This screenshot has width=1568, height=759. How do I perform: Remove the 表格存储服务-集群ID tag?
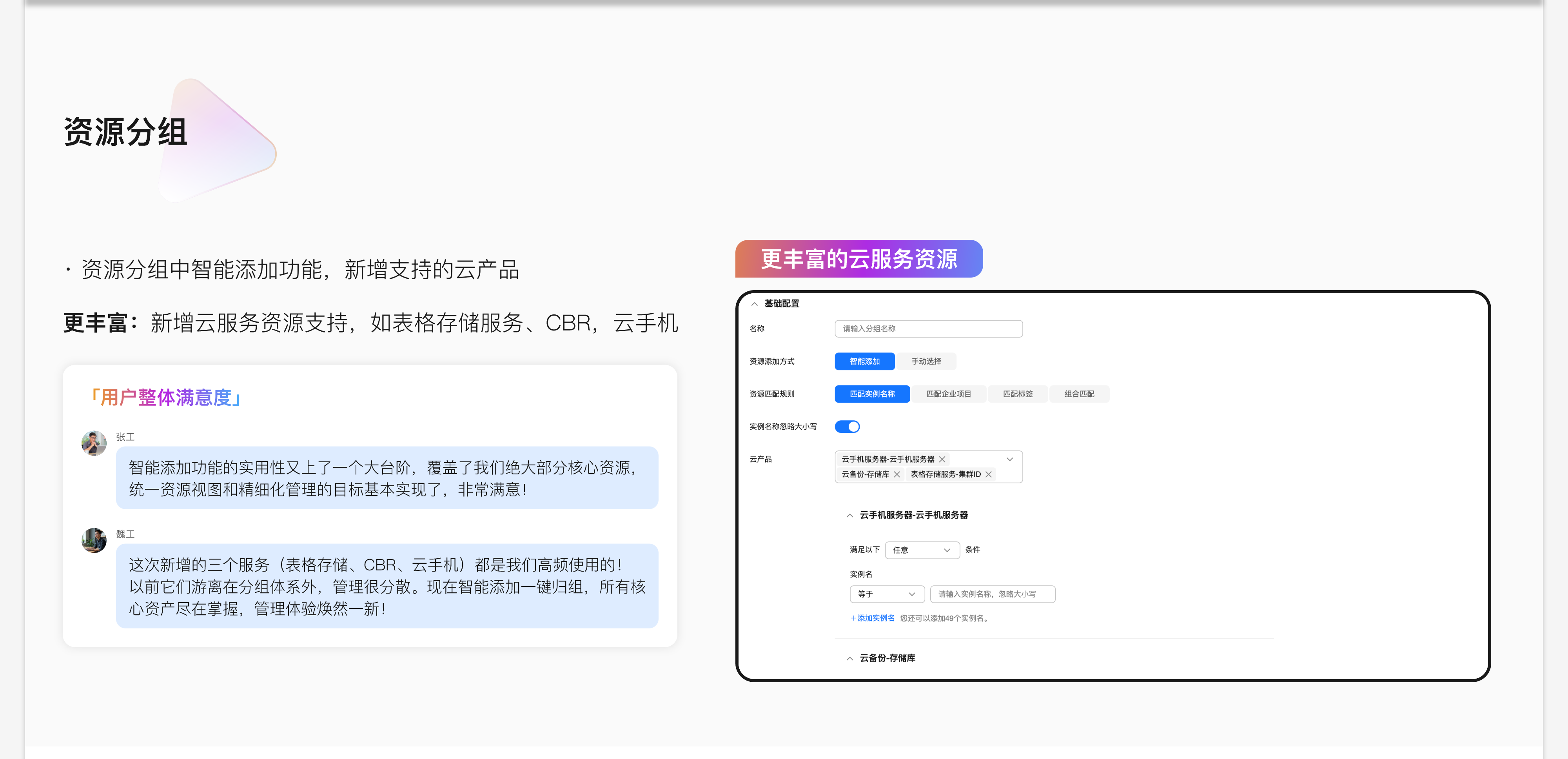[989, 475]
